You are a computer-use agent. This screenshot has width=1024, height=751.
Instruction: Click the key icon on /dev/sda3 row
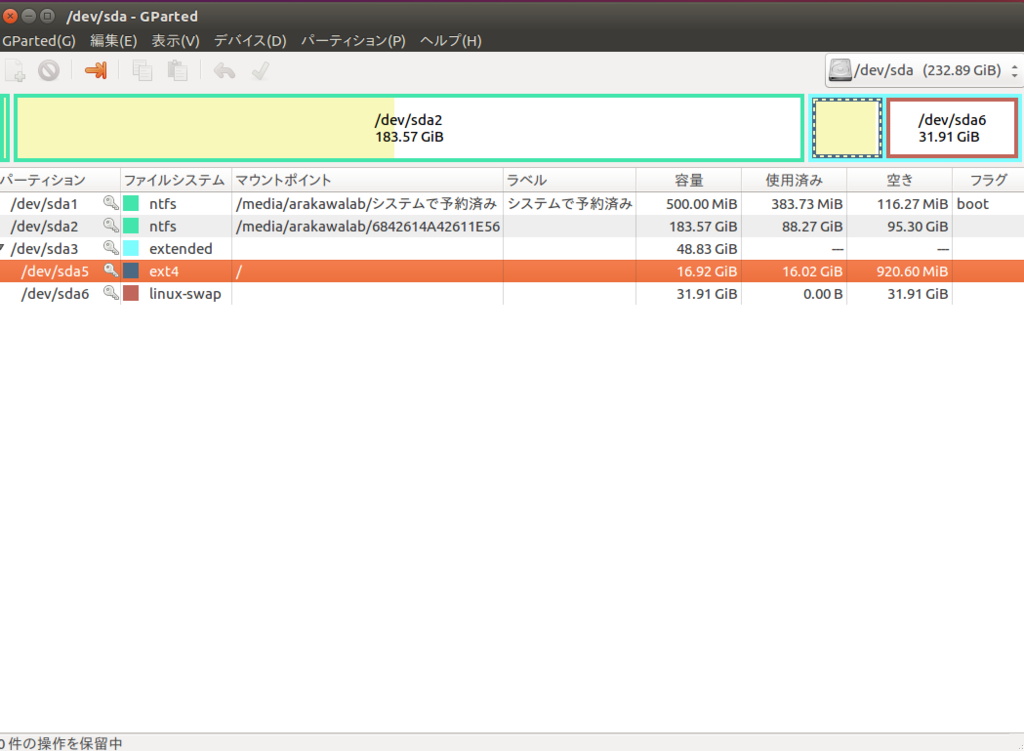pyautogui.click(x=111, y=248)
